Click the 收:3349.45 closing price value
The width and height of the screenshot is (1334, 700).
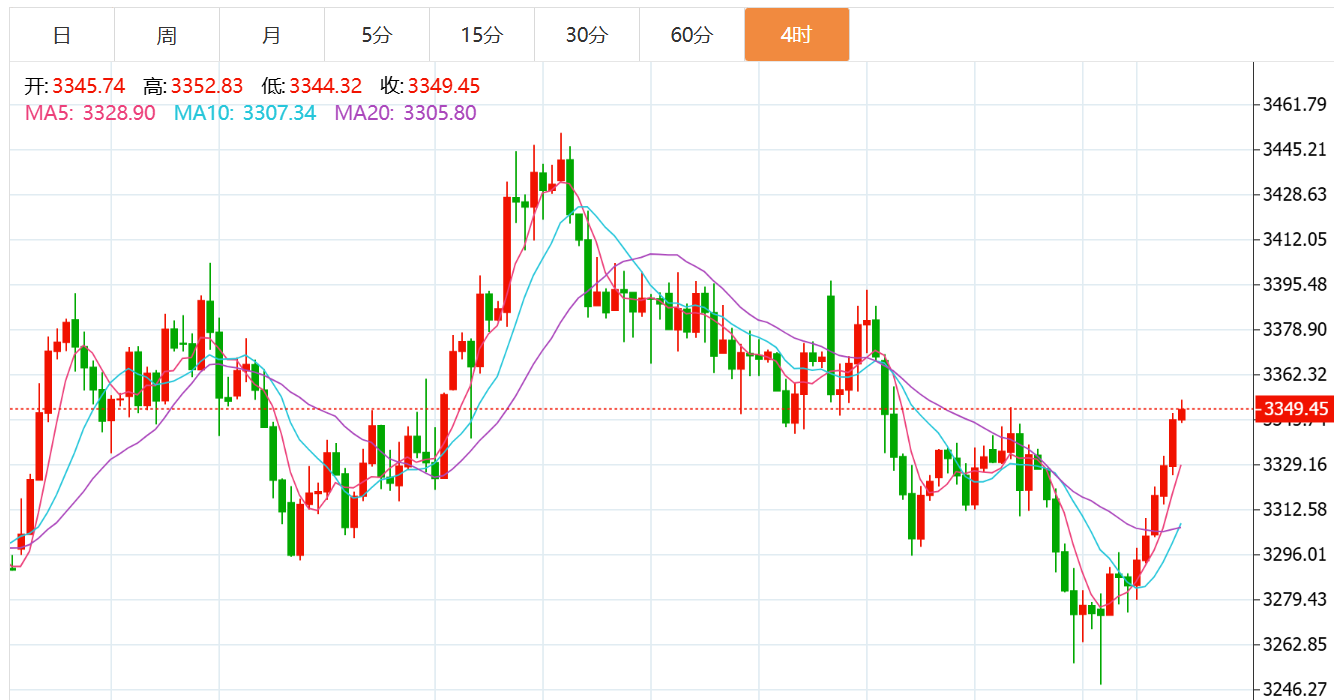click(x=430, y=87)
